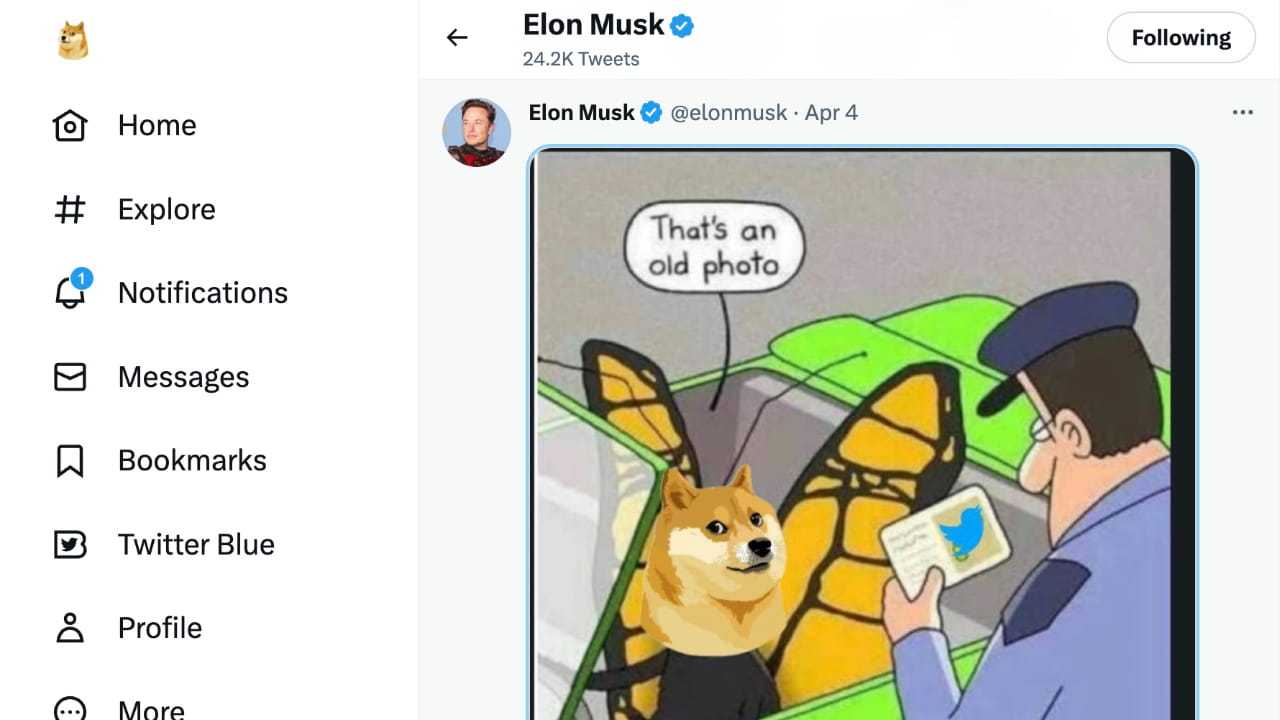This screenshot has width=1280, height=720.
Task: Open Home via the house icon
Action: [x=70, y=125]
